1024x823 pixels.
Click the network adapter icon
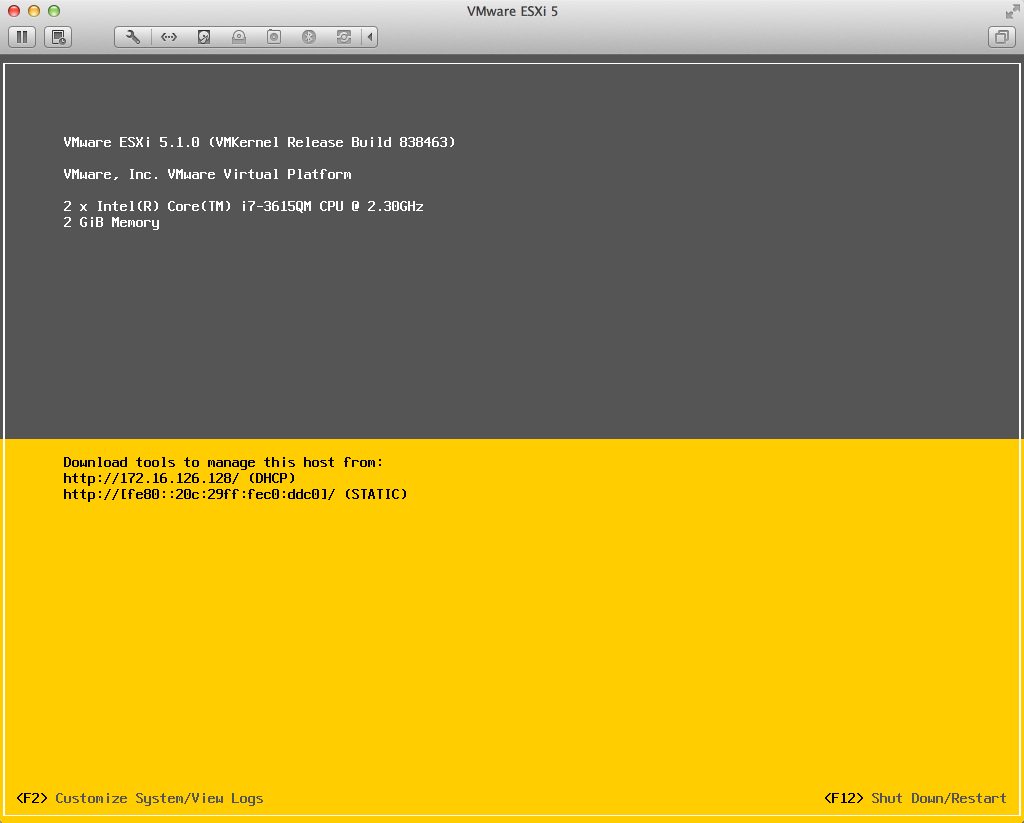168,37
